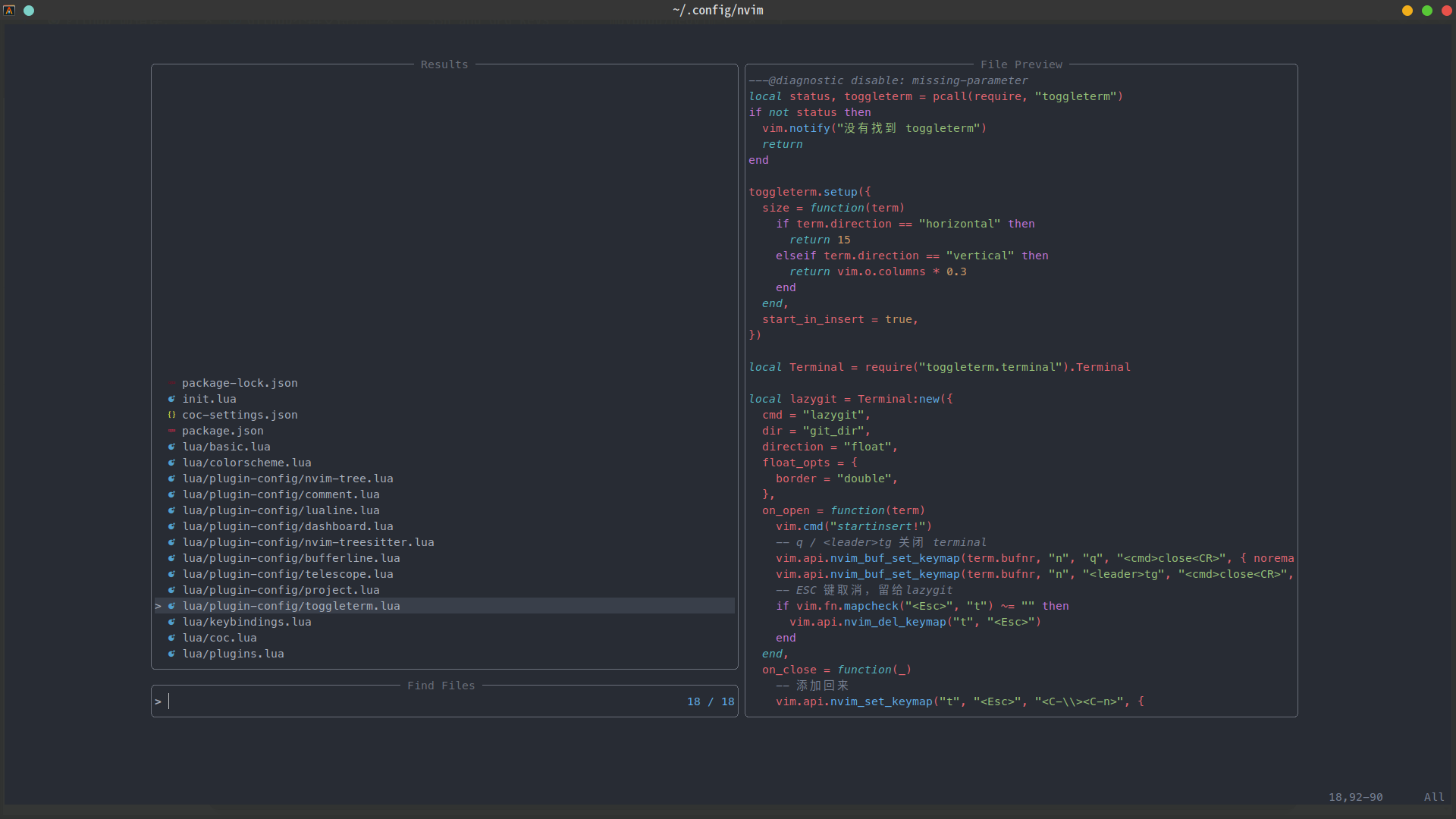Click the terminal app icon in title bar
Image resolution: width=1456 pixels, height=819 pixels.
9,11
